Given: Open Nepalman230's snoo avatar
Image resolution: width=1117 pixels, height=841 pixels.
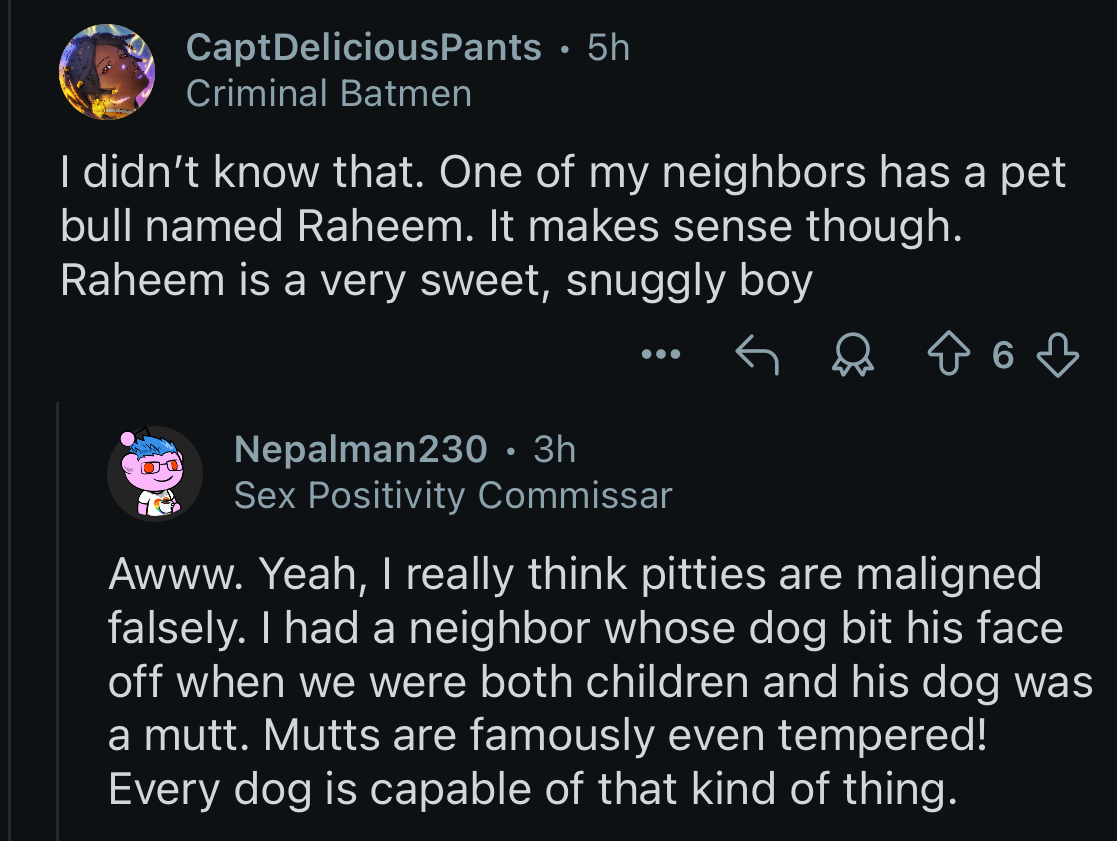Looking at the screenshot, I should [x=155, y=473].
